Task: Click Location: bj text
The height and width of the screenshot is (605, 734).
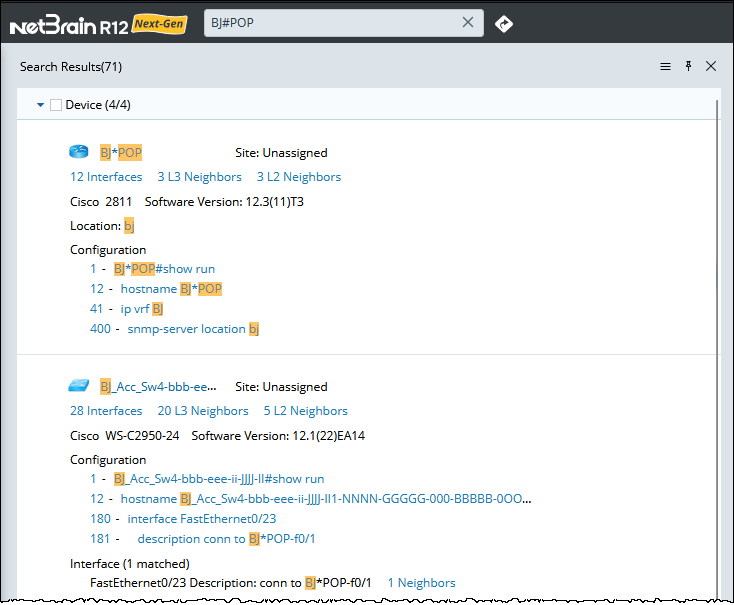Action: click(x=102, y=226)
